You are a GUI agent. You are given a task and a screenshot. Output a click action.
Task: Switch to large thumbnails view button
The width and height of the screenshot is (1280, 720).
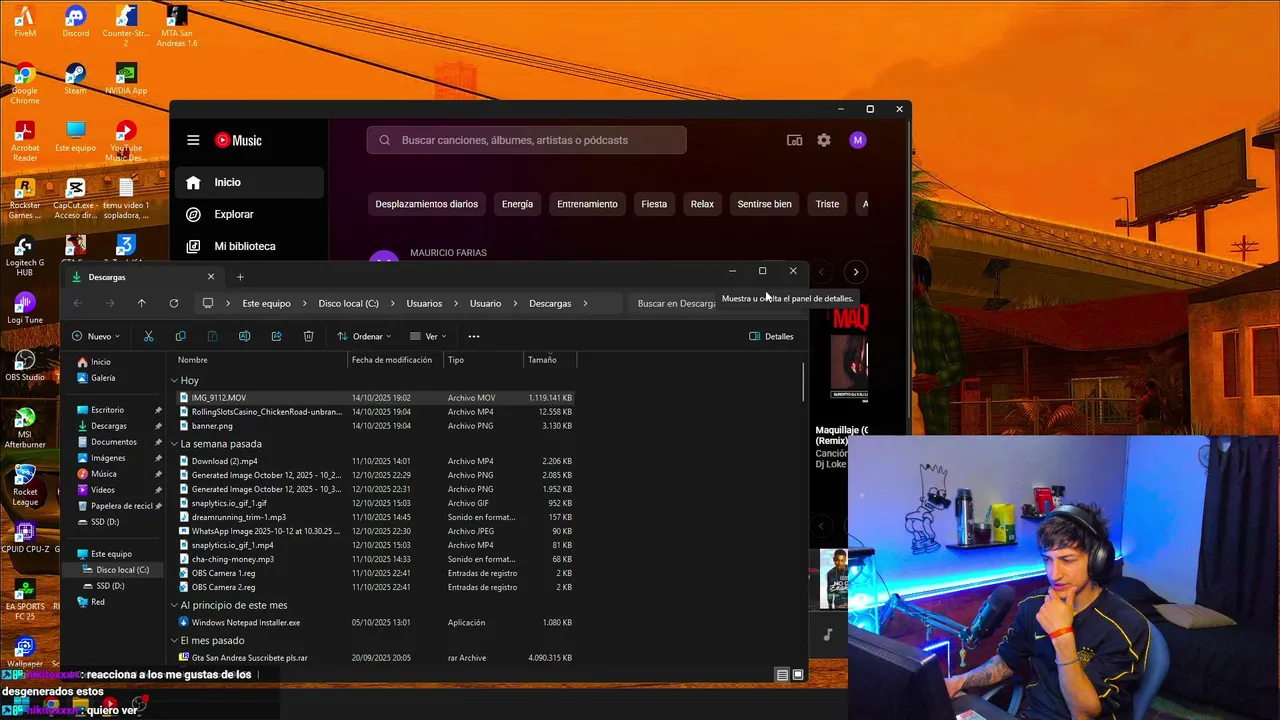[798, 675]
